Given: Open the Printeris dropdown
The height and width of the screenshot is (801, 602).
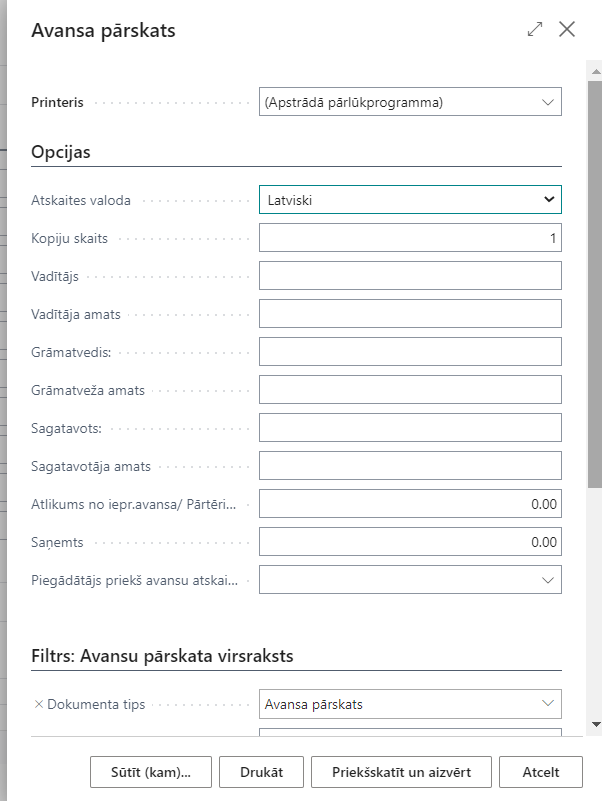Looking at the screenshot, I should click(x=410, y=102).
